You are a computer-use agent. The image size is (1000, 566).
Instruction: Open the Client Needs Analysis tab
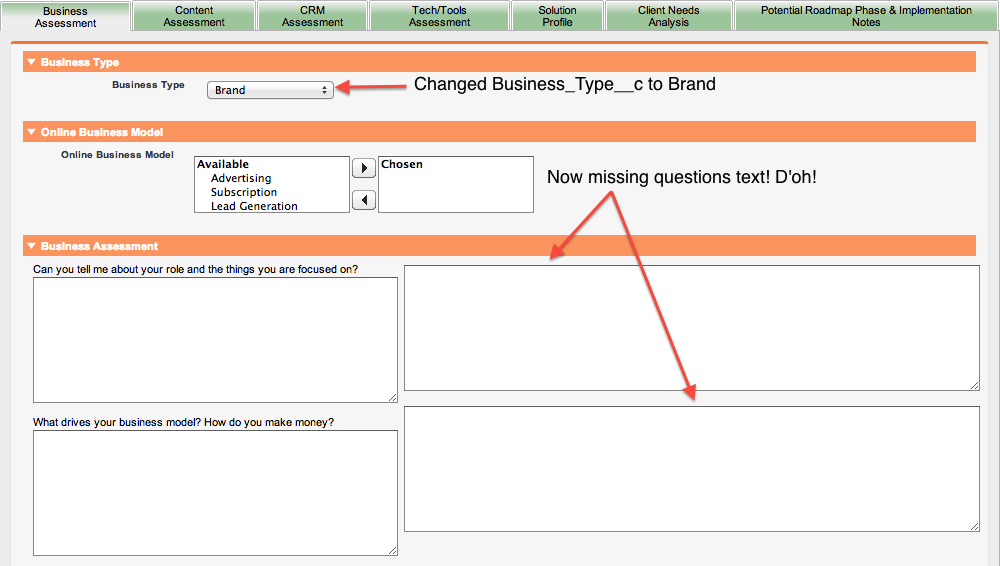tap(668, 16)
